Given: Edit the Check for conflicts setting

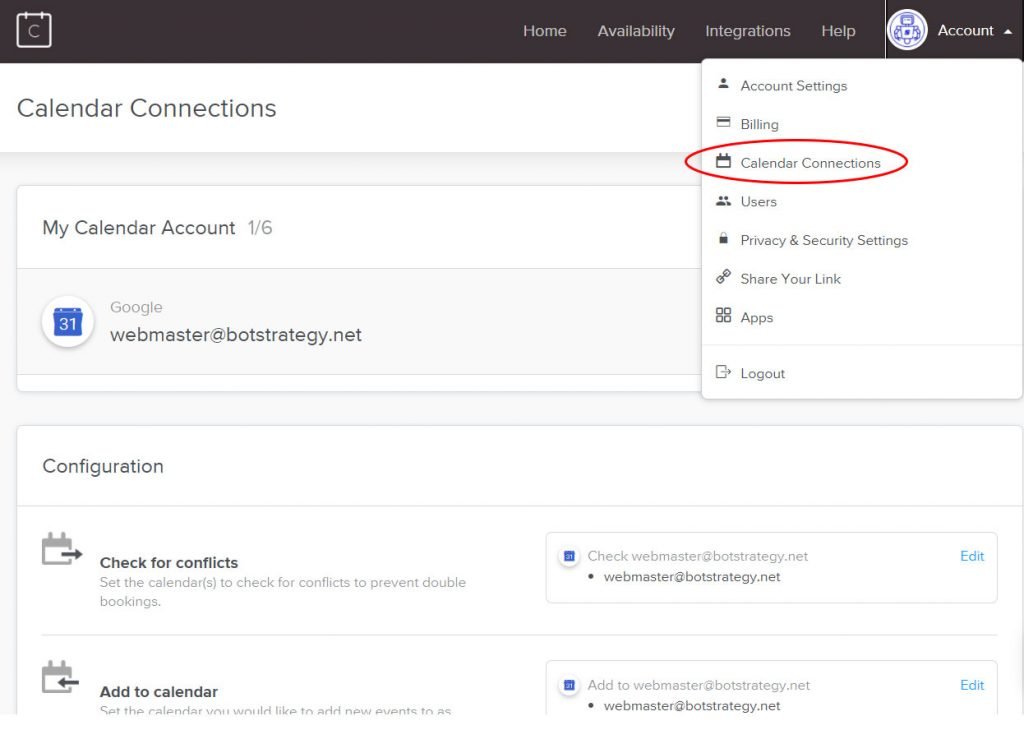Looking at the screenshot, I should click(x=971, y=556).
